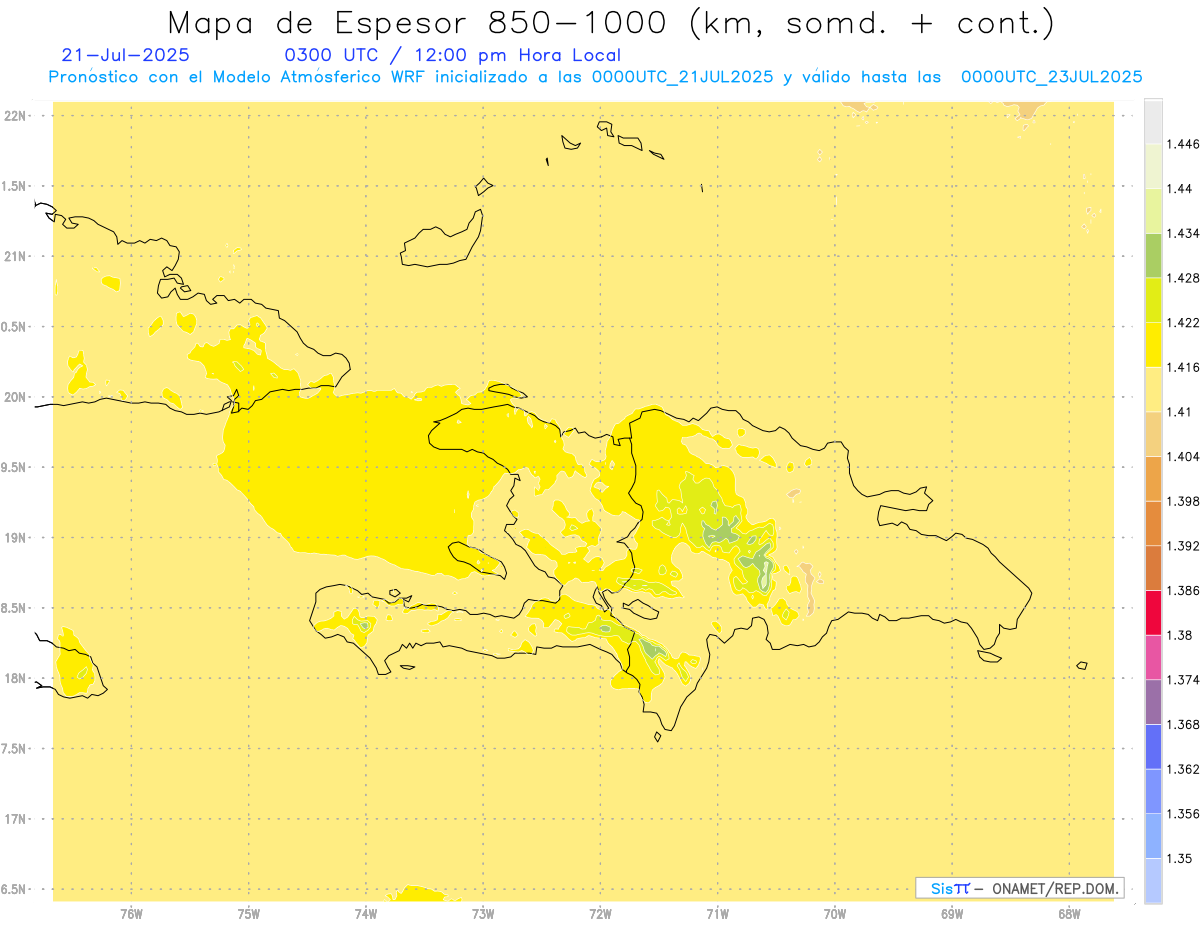Screen dimensions: 1200x927
Task: Click the '1.422' colorbar value
Action: point(1183,323)
